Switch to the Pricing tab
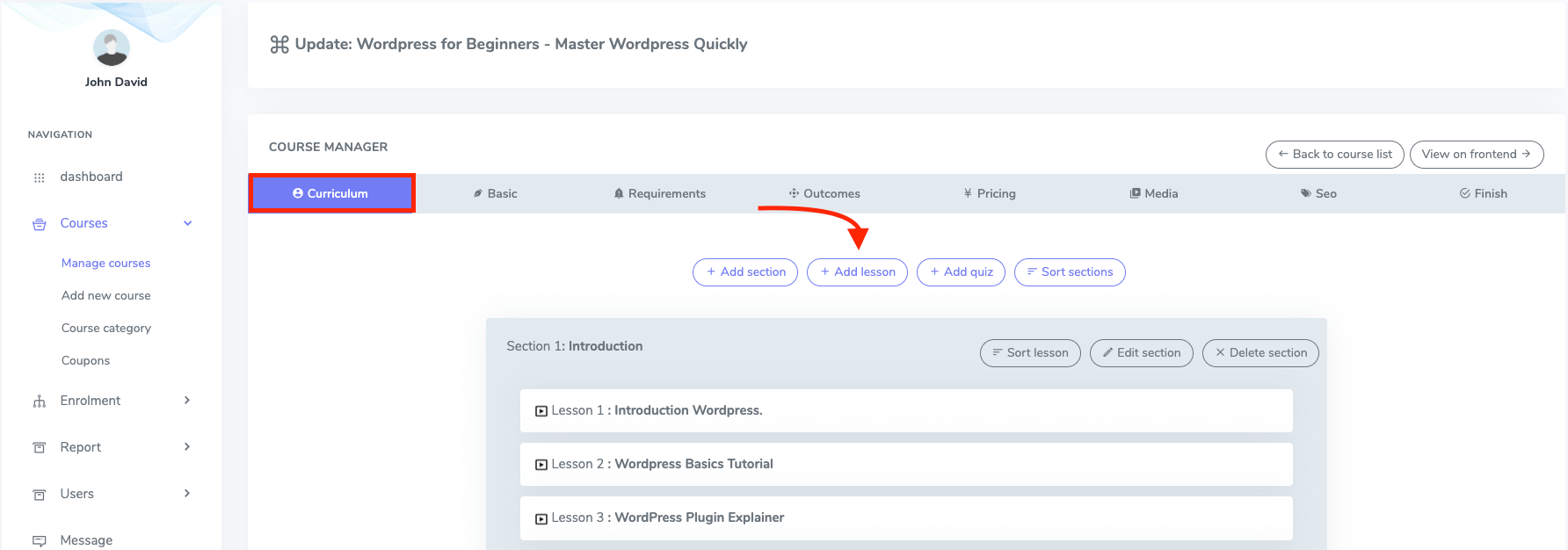This screenshot has height=550, width=1568. pyautogui.click(x=990, y=193)
